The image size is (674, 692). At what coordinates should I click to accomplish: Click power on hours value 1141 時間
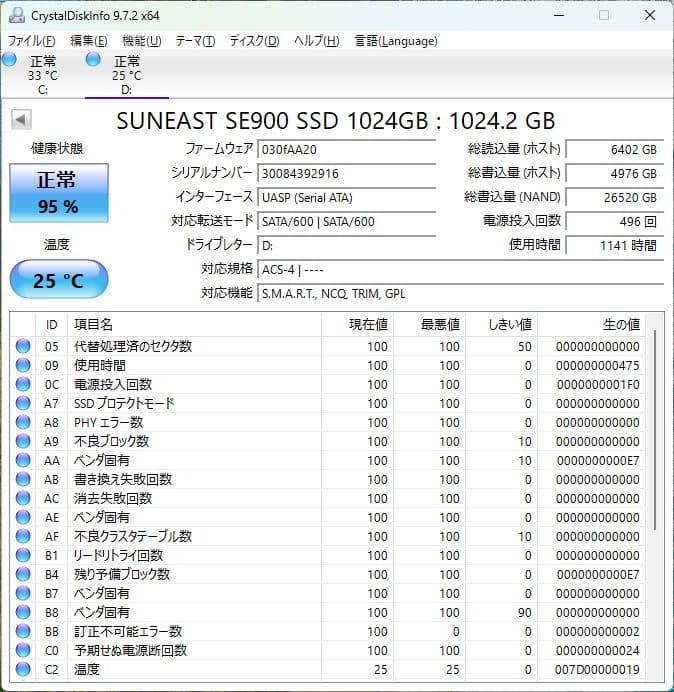615,245
